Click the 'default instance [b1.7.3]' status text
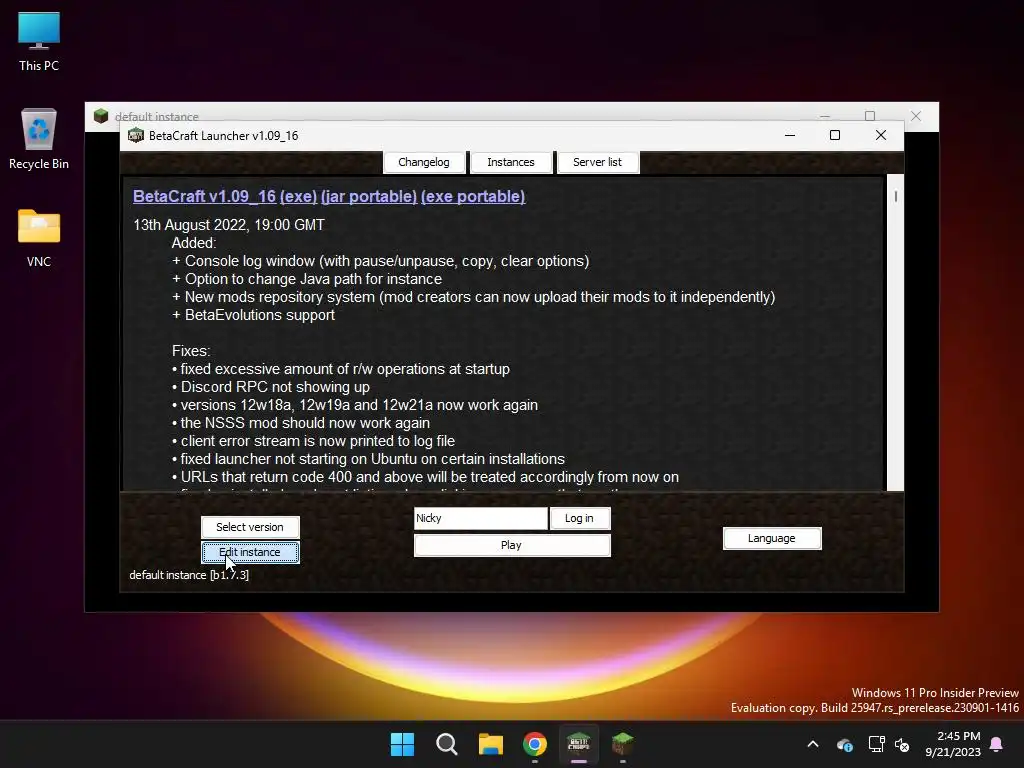 [x=189, y=575]
